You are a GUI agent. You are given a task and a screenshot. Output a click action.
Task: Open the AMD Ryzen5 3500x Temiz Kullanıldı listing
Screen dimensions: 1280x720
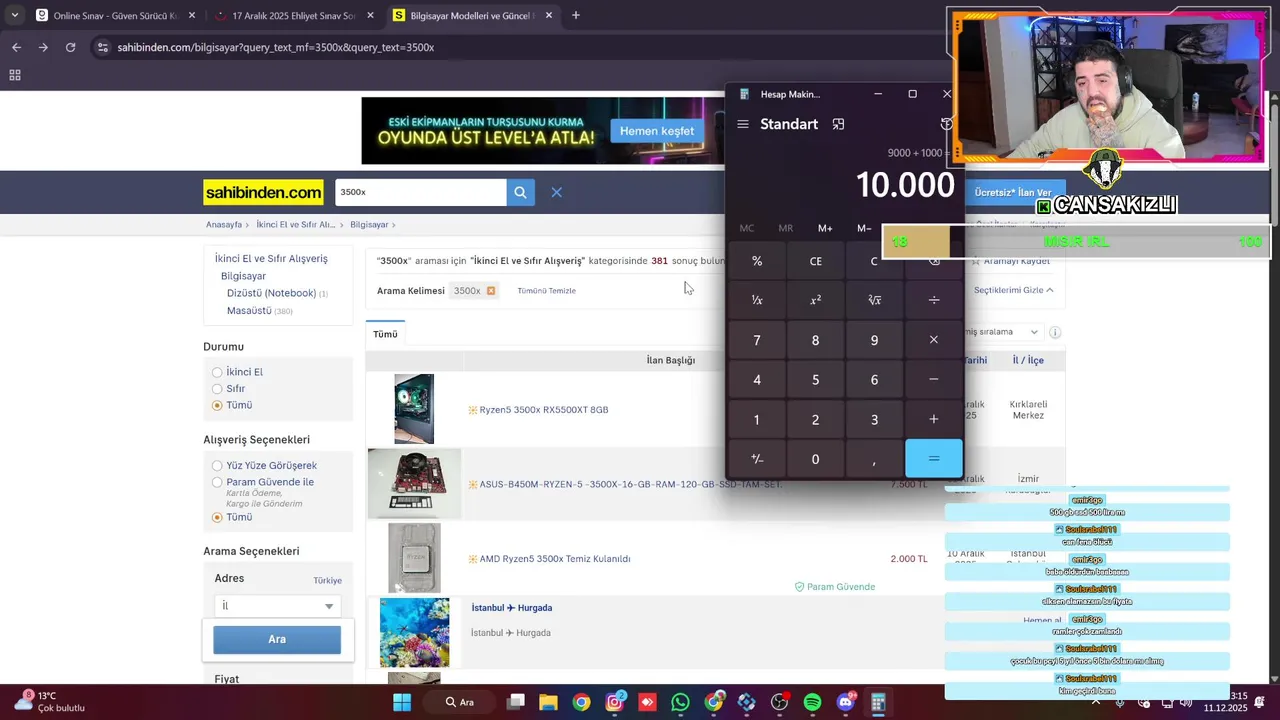click(x=555, y=559)
